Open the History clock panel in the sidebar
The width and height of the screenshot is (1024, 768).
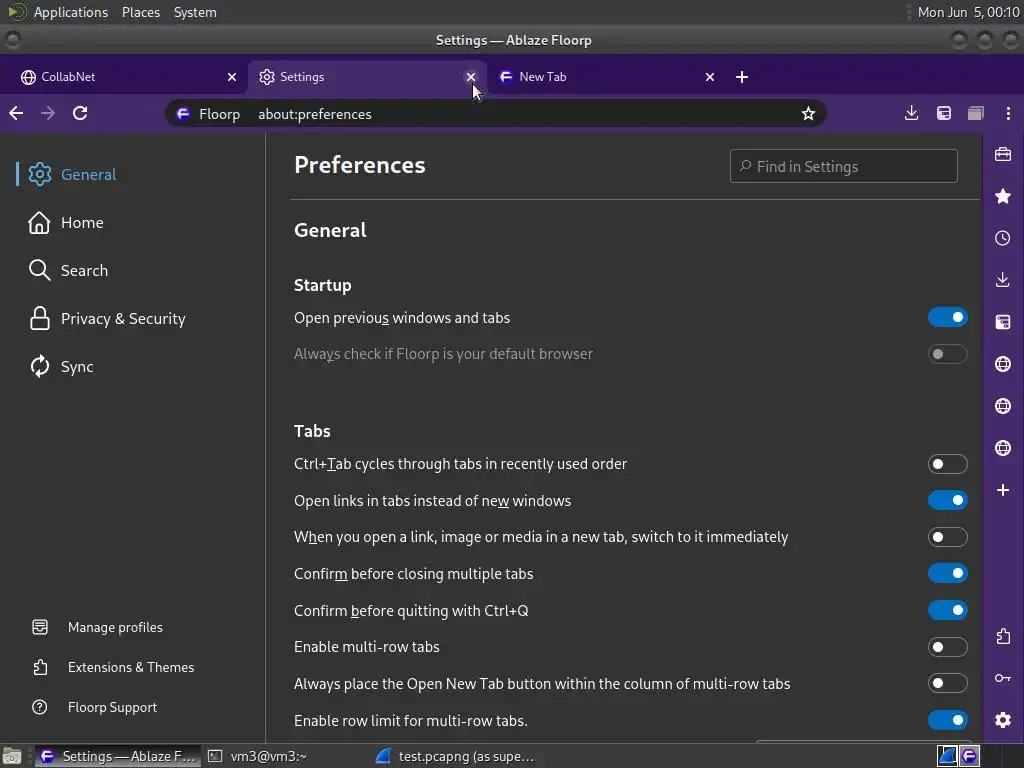pos(1003,238)
